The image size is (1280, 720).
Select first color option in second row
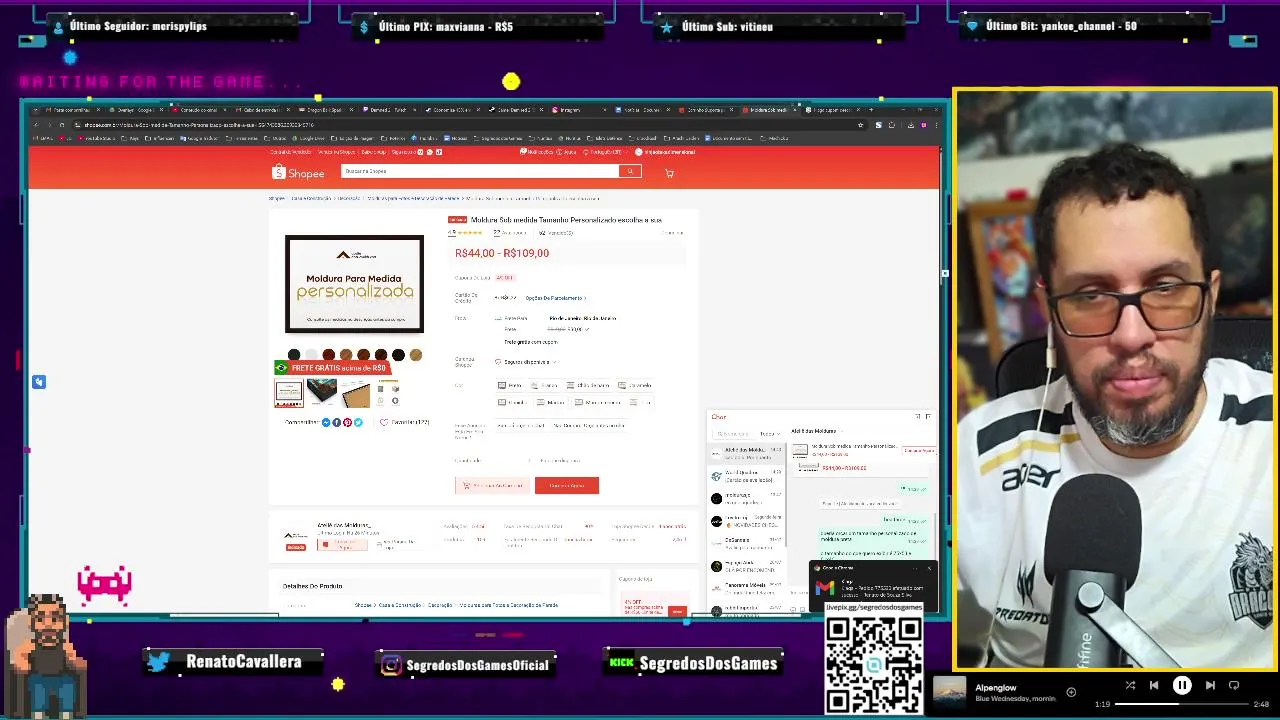coord(513,402)
